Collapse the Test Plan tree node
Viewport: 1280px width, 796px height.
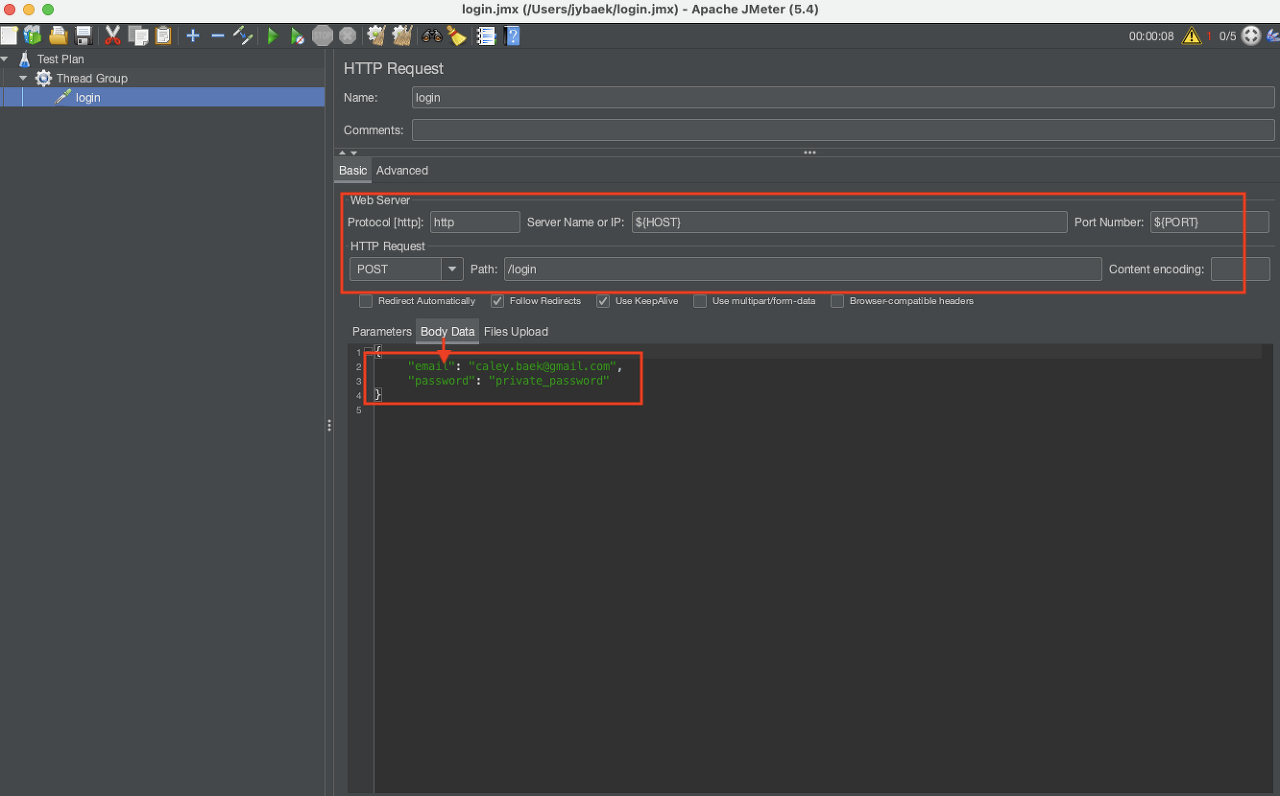pyautogui.click(x=5, y=59)
